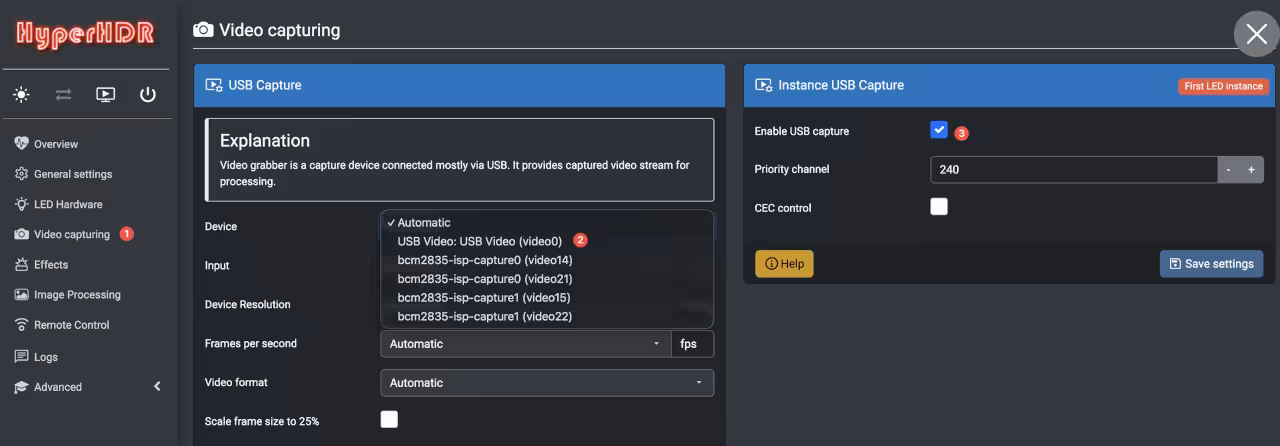This screenshot has height=446, width=1280.
Task: Disable the Enable USB capture checkbox
Action: click(x=939, y=130)
